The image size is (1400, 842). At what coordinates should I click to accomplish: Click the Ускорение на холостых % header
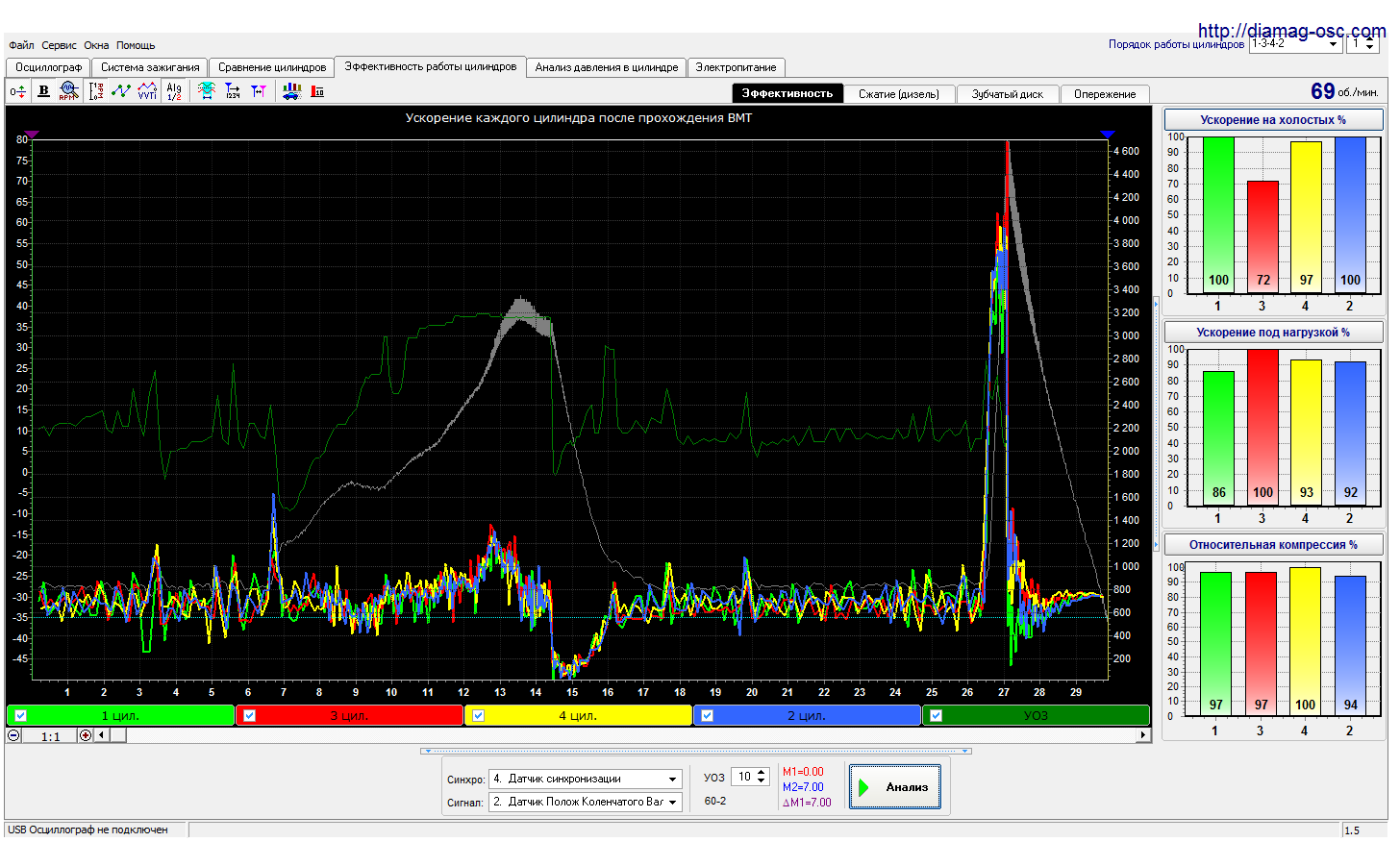click(1273, 120)
